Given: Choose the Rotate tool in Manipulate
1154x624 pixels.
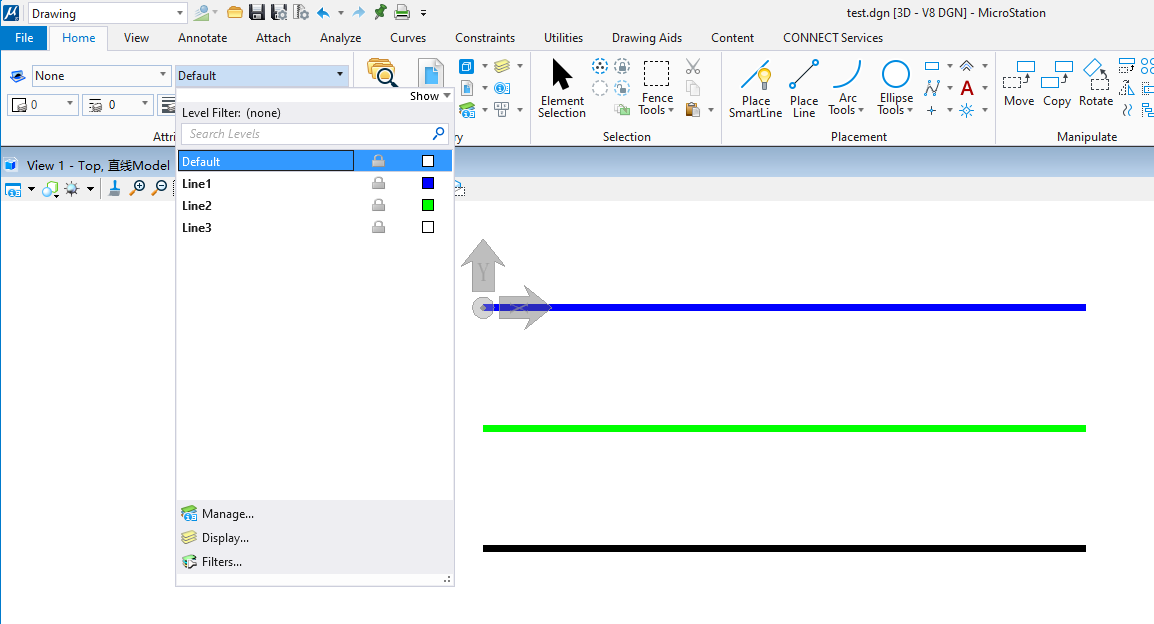Looking at the screenshot, I should click(x=1096, y=84).
